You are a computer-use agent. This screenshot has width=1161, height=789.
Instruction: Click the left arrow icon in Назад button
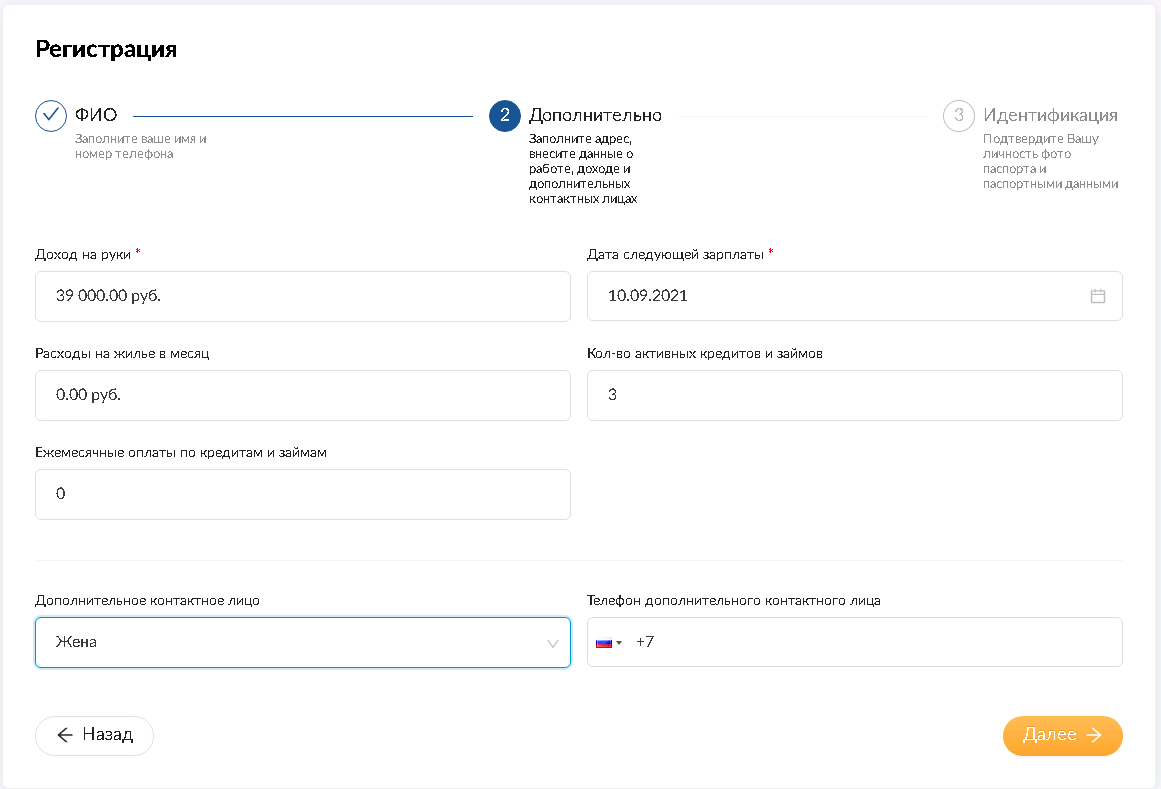(65, 735)
